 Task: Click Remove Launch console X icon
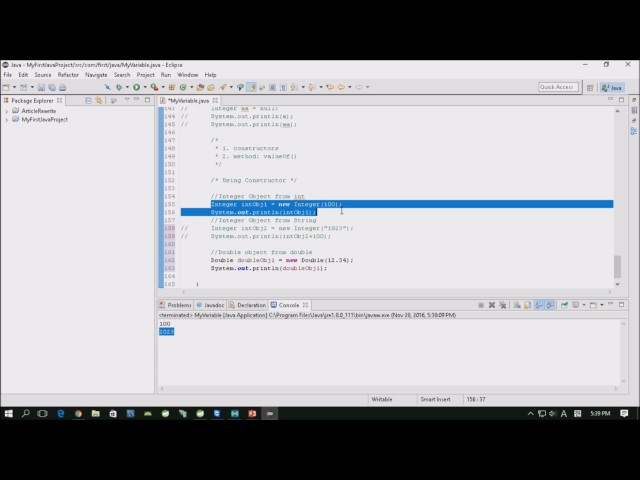tap(492, 305)
